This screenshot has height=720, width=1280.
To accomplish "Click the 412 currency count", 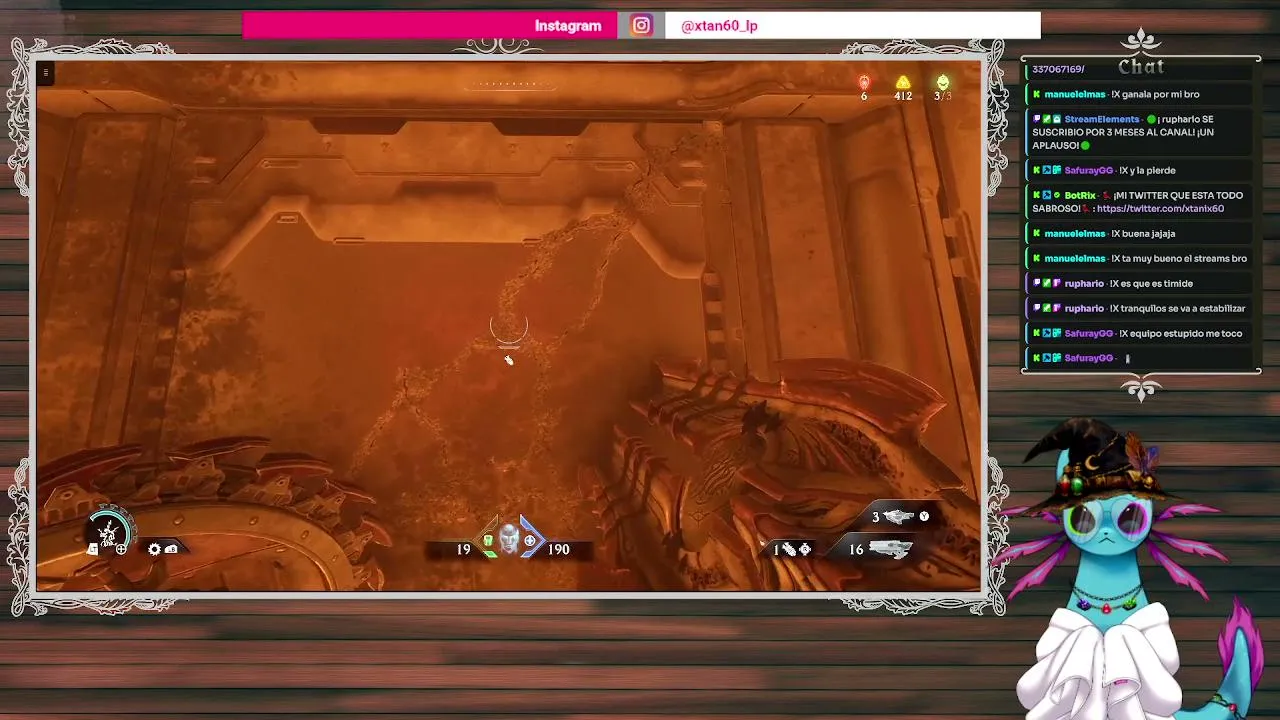I will tap(903, 96).
